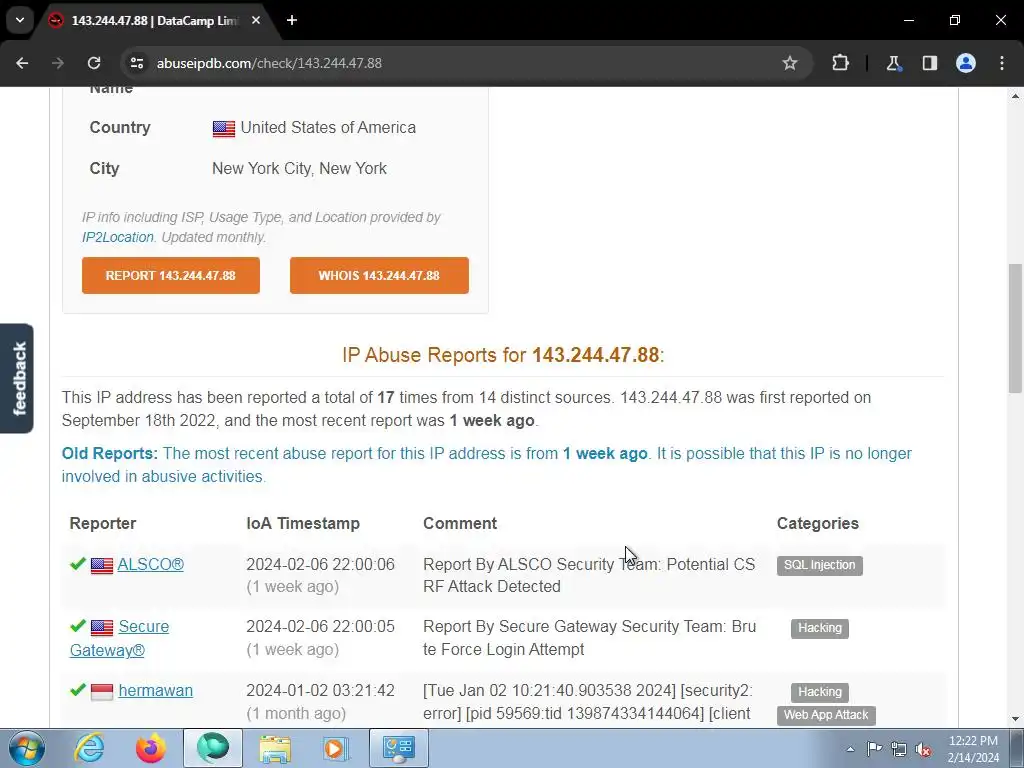
Task: Click WHOIS 143.244.47.88 button
Action: (379, 276)
